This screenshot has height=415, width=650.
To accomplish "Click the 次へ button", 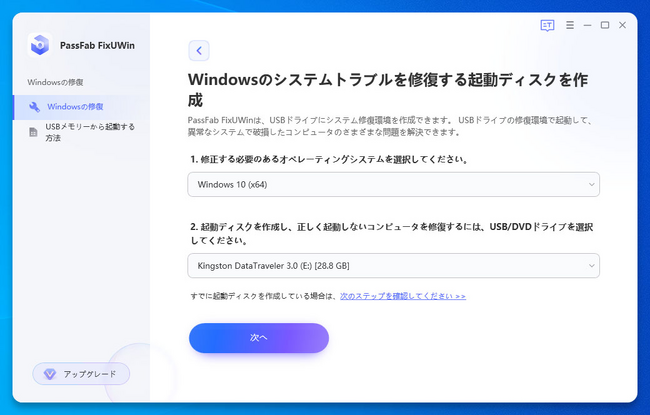I will click(259, 338).
